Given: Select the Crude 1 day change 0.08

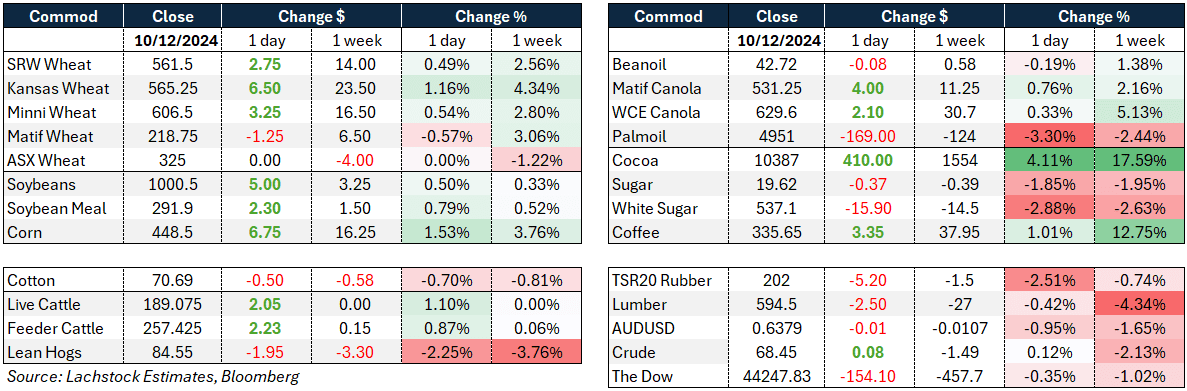Looking at the screenshot, I should click(x=868, y=353).
